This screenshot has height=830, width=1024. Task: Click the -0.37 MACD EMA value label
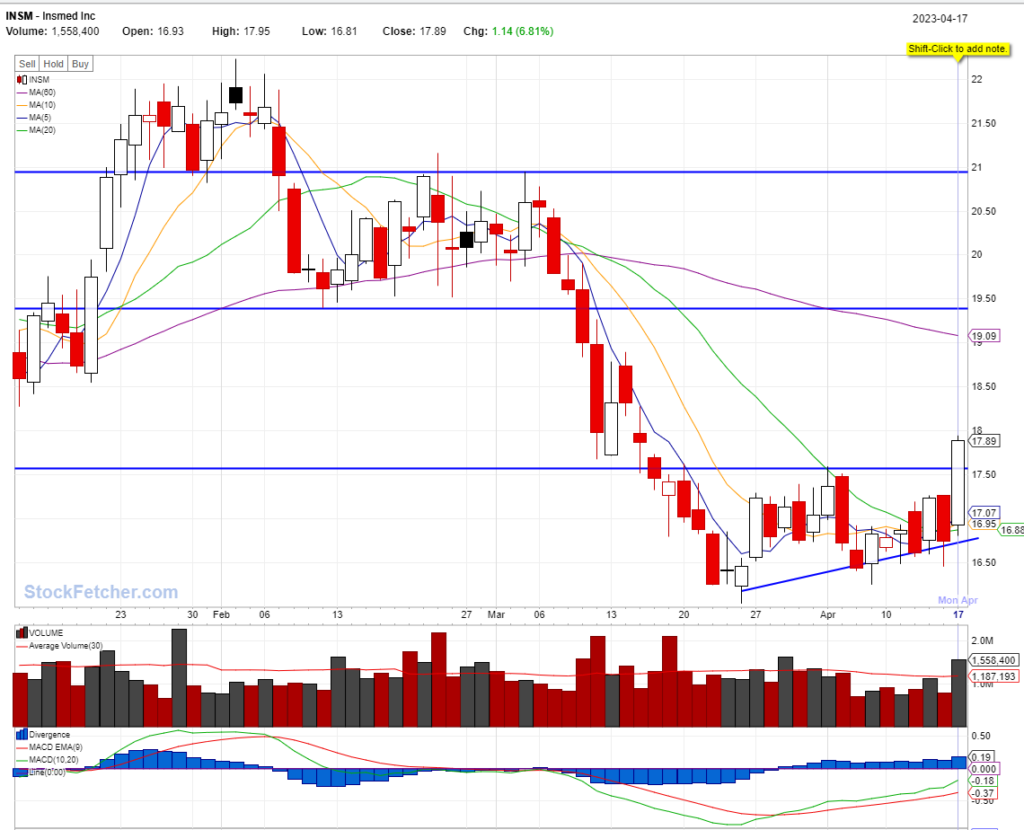pos(982,793)
